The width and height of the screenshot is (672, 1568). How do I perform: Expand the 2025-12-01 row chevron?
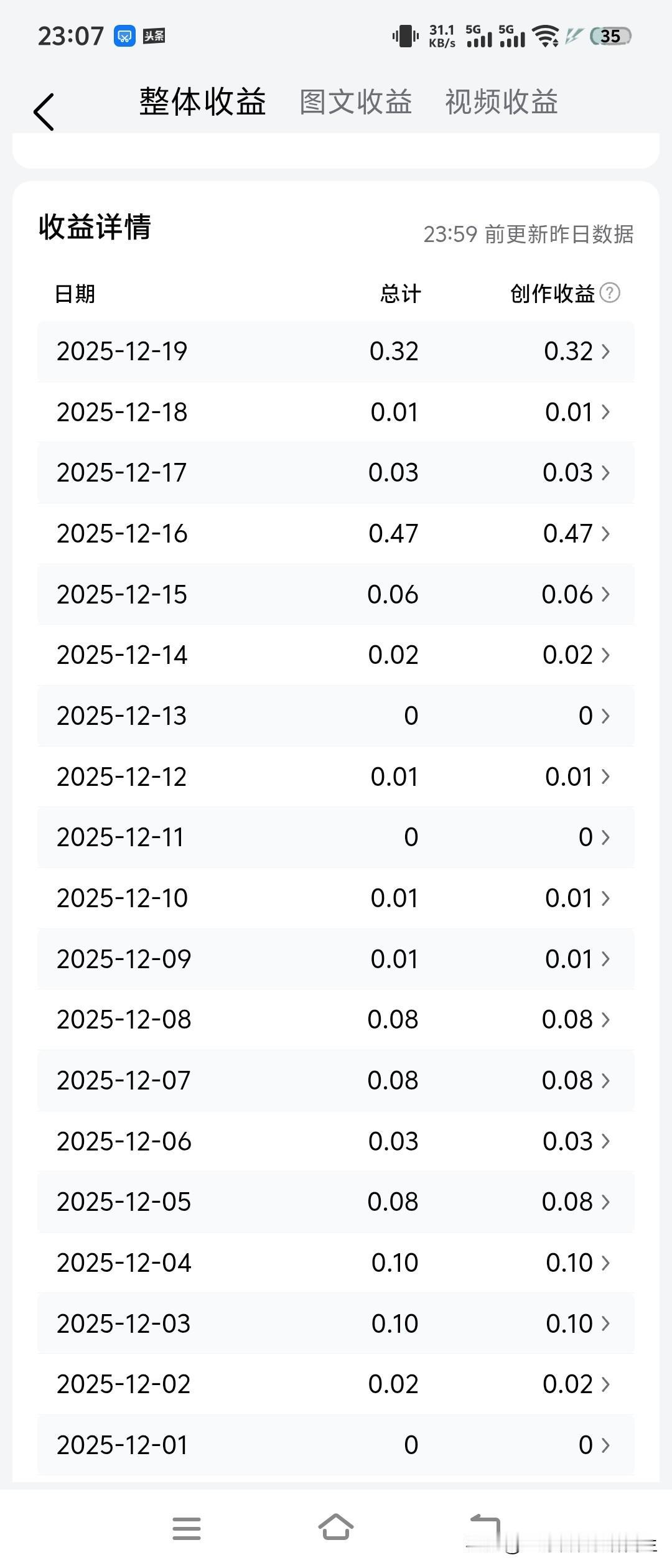click(x=605, y=1445)
